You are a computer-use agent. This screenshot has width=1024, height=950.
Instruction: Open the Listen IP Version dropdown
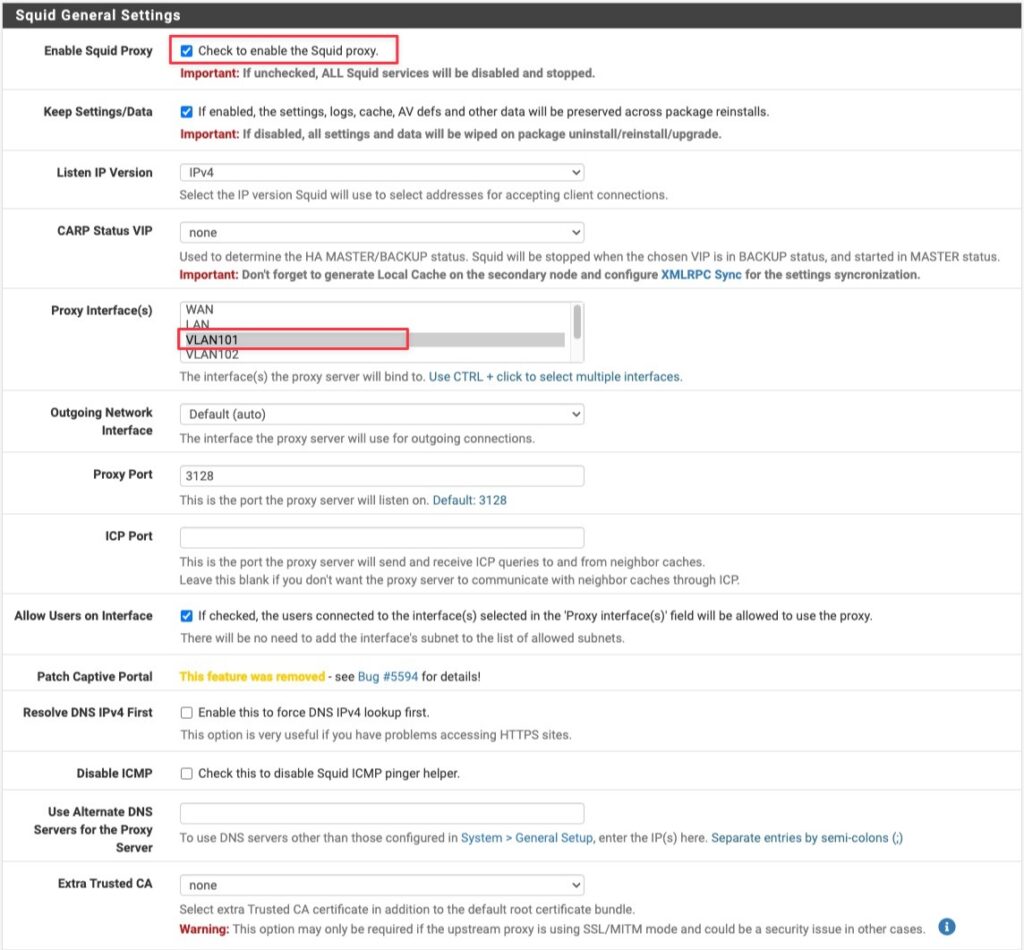click(381, 172)
